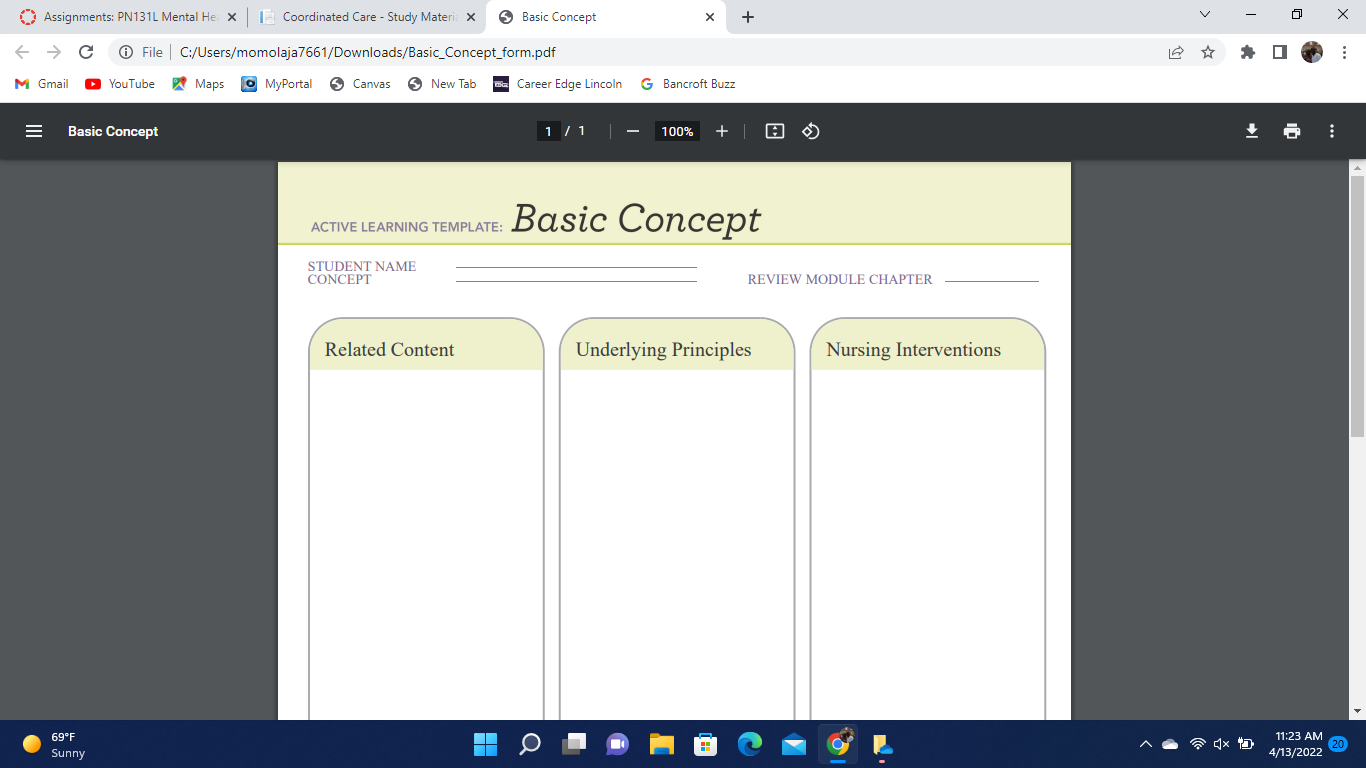Open the PDF download icon
Viewport: 1366px width, 768px height.
click(1251, 131)
